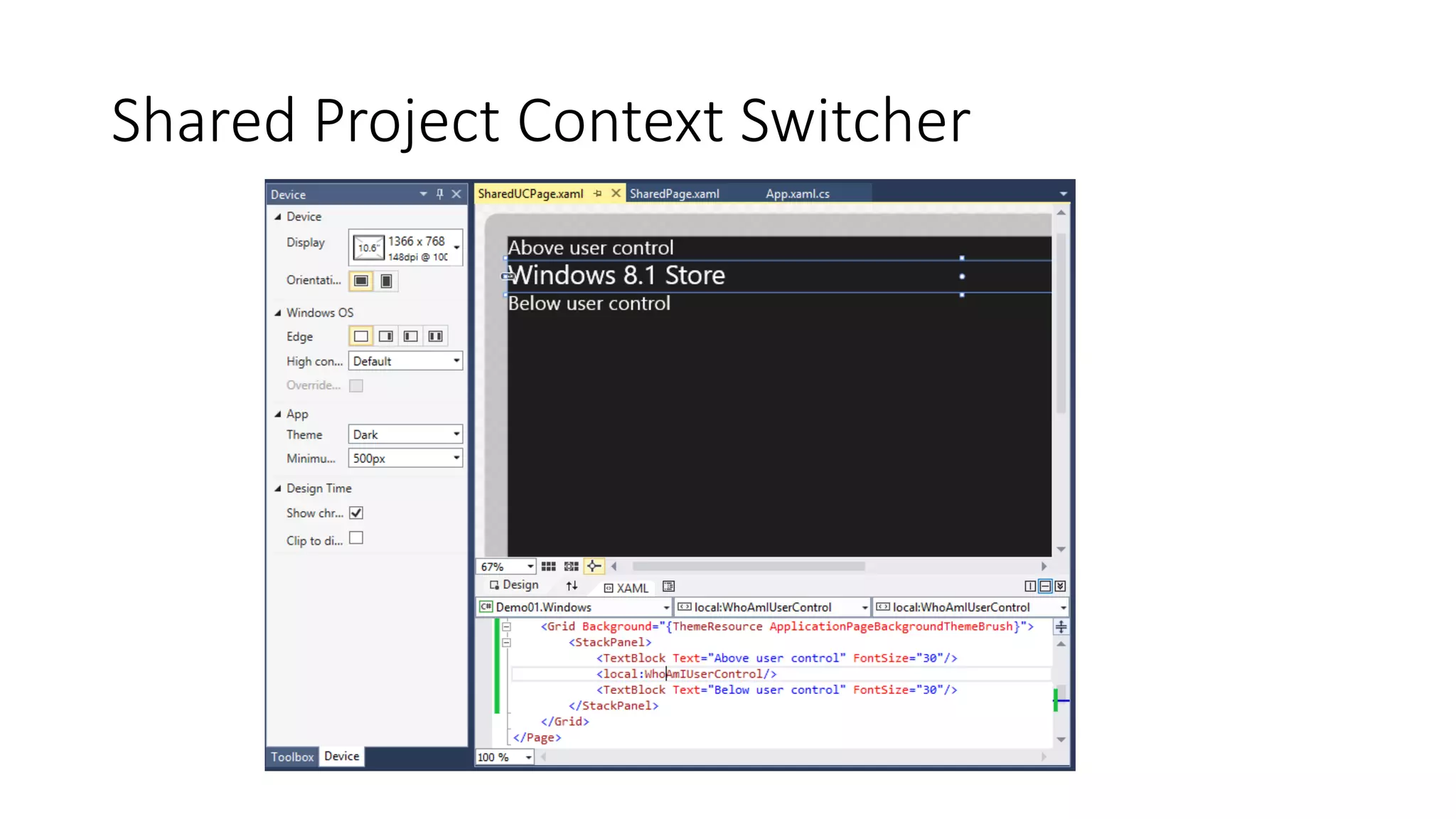
Task: Select landscape orientation icon
Action: coord(361,281)
